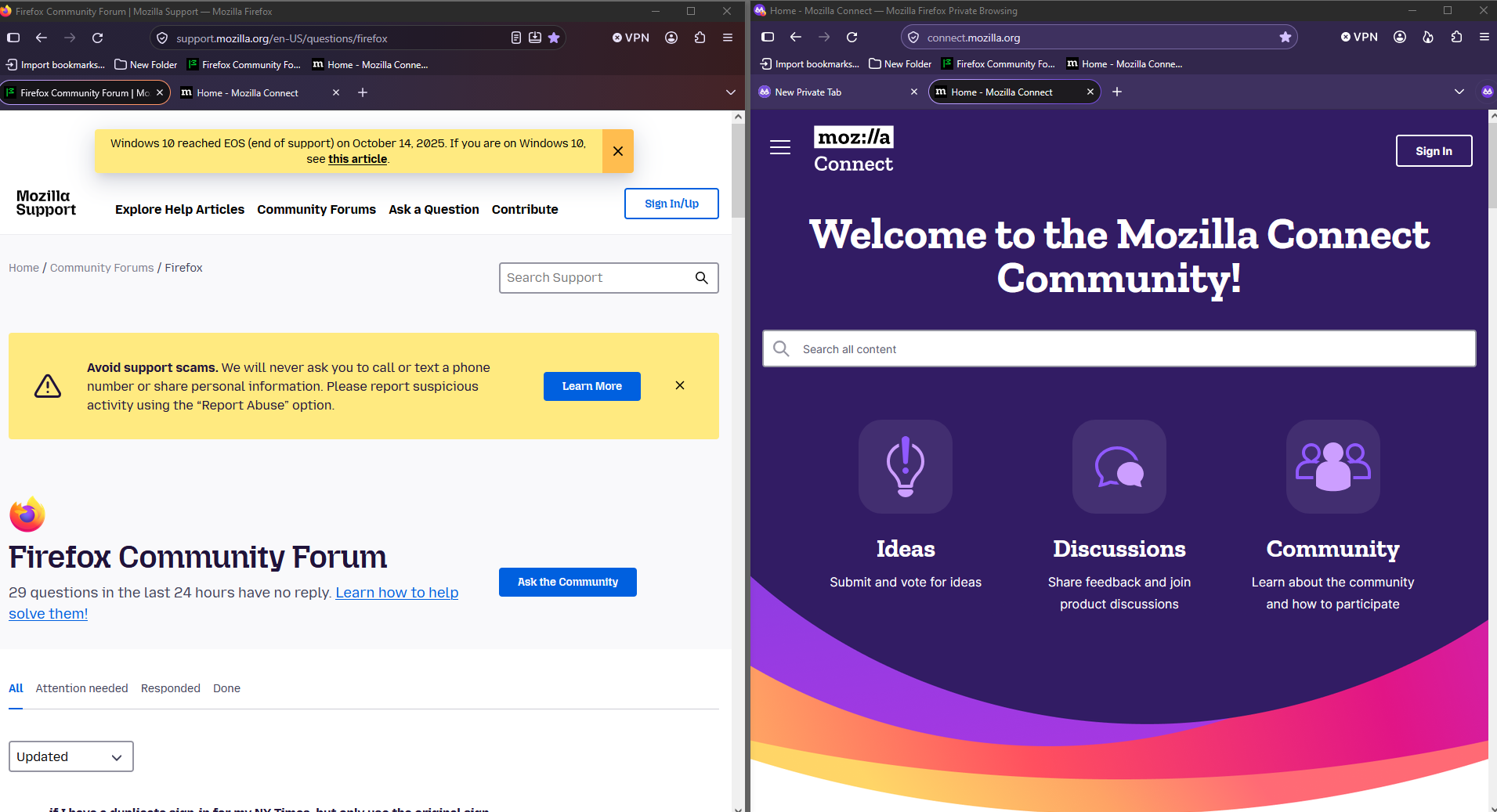Click the Community people icon
1497x812 pixels.
[x=1333, y=467]
